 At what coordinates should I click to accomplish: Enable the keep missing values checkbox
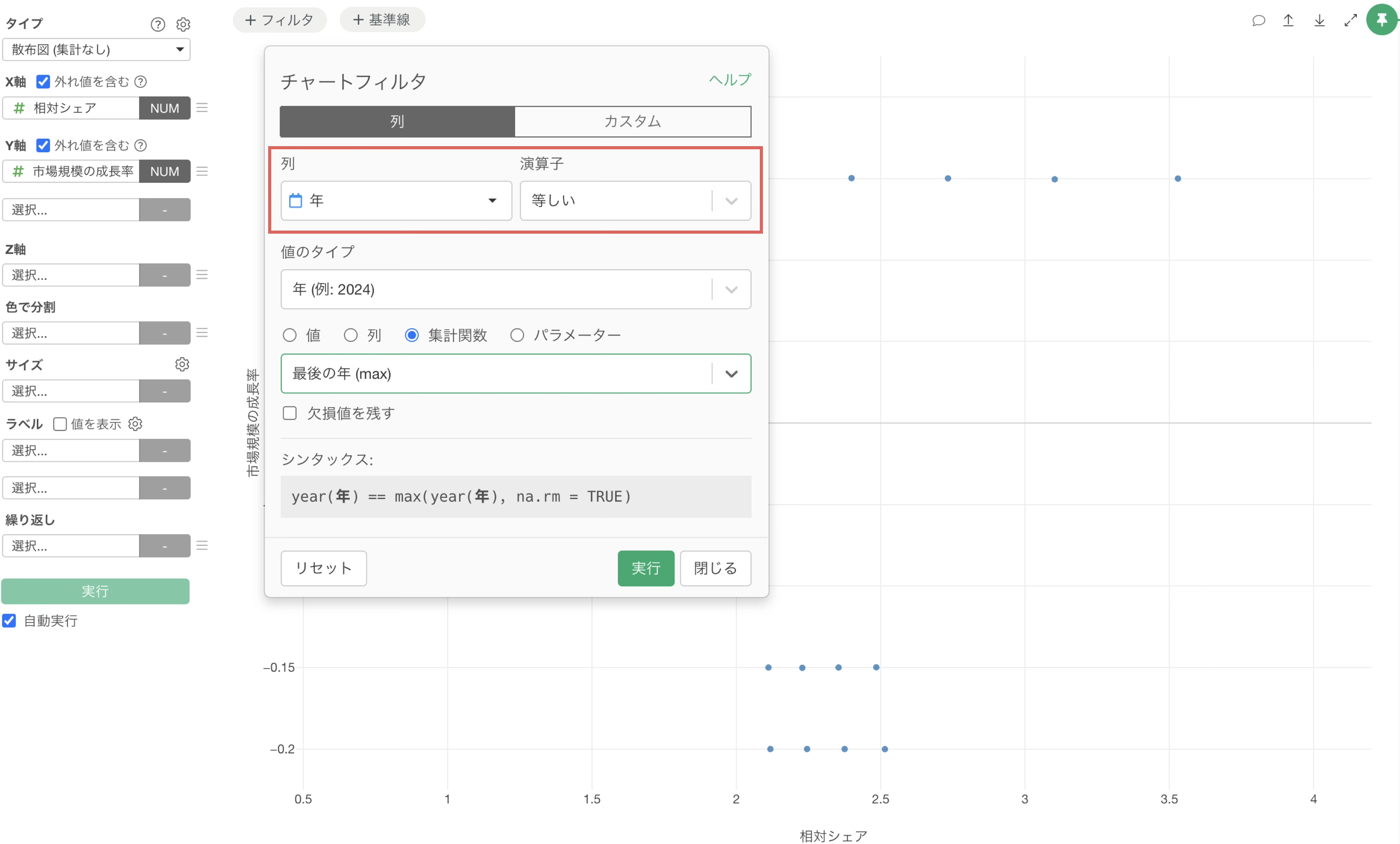click(290, 413)
